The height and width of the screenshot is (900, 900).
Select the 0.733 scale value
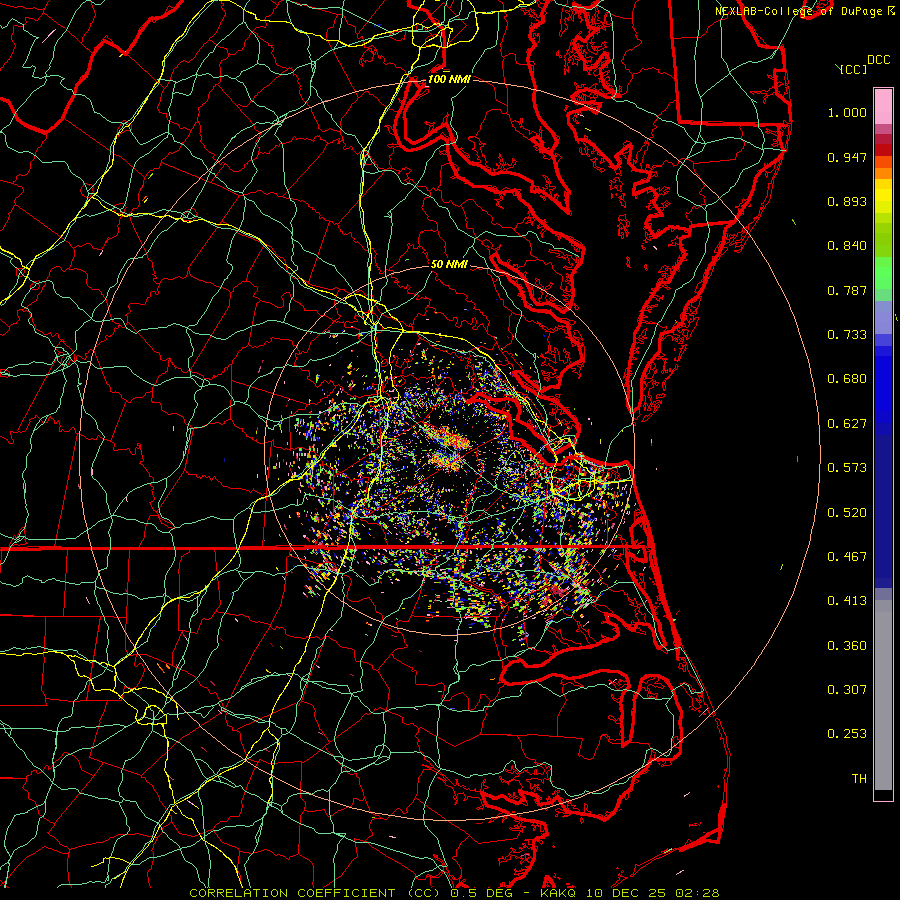click(847, 335)
